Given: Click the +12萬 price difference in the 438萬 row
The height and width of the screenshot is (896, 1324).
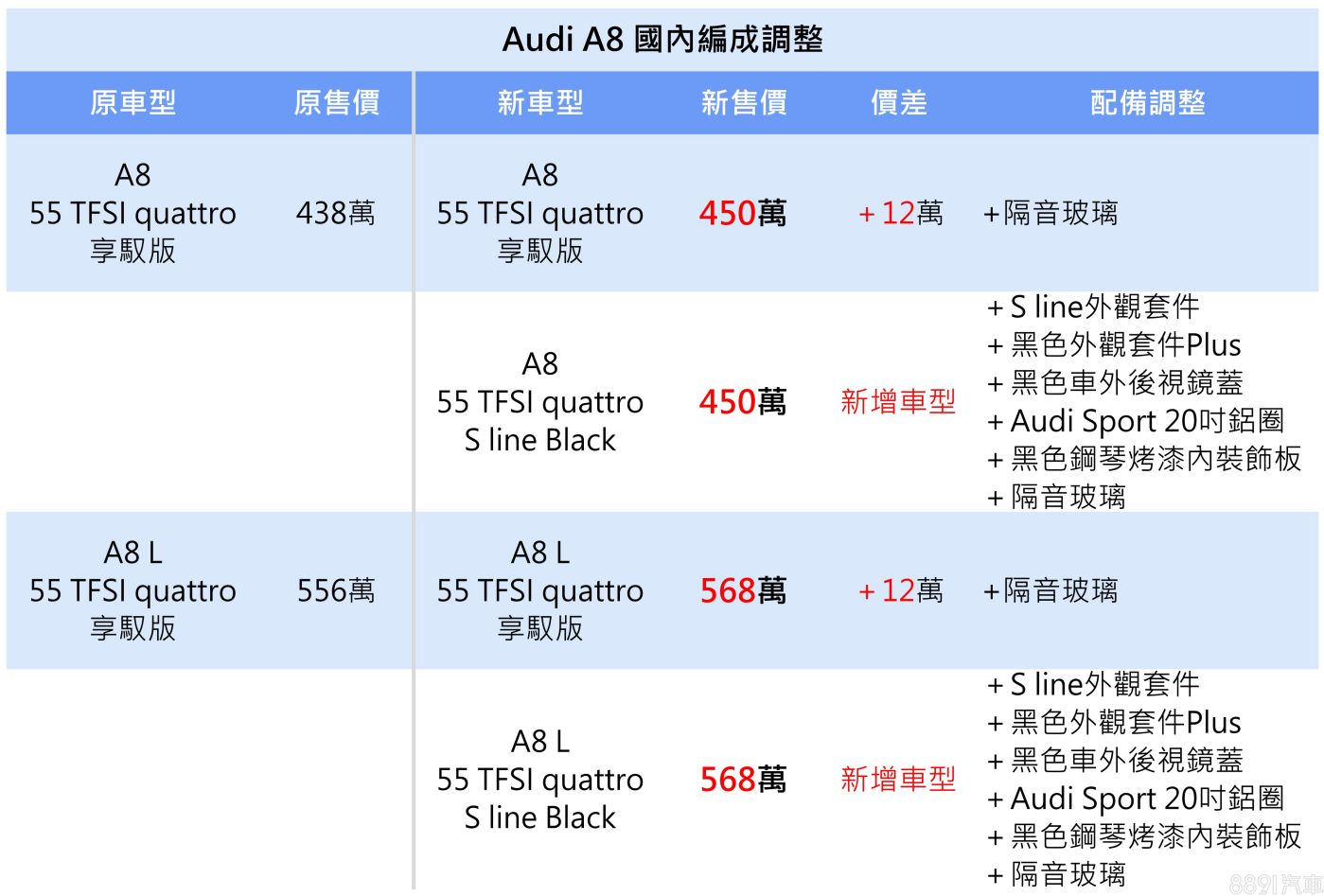Looking at the screenshot, I should (900, 213).
